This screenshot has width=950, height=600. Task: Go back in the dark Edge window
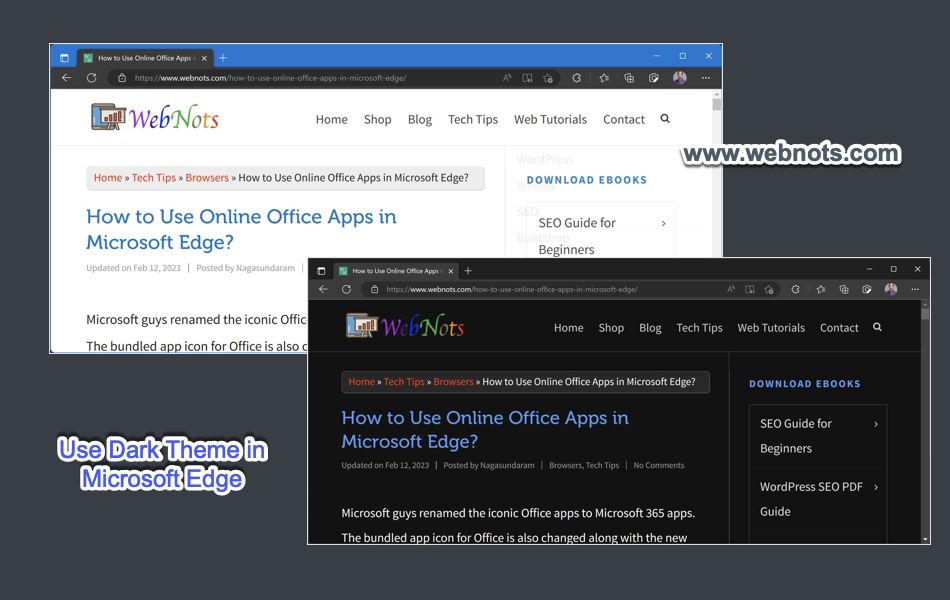pyautogui.click(x=324, y=289)
